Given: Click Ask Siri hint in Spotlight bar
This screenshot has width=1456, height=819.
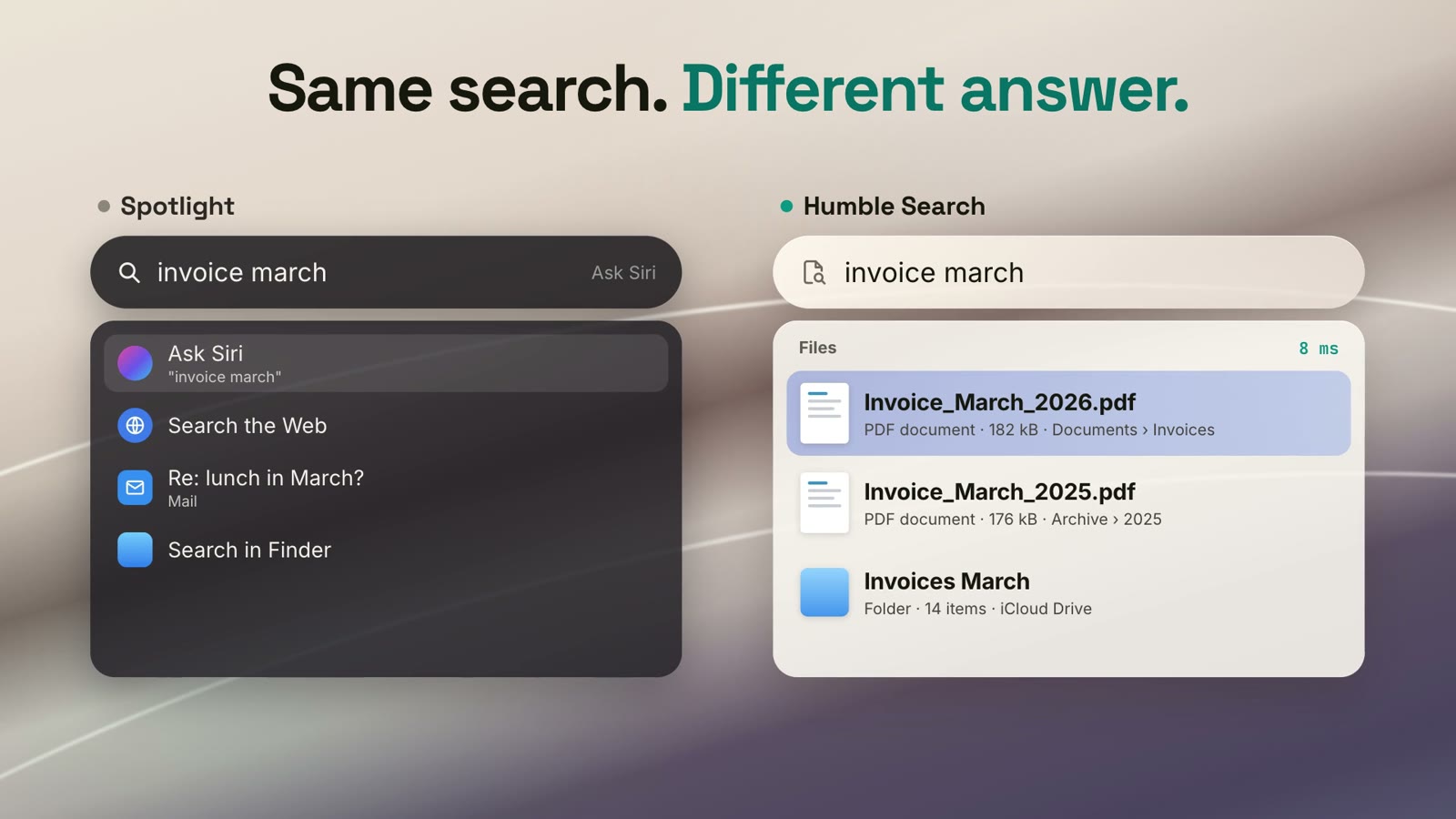Looking at the screenshot, I should click(623, 272).
